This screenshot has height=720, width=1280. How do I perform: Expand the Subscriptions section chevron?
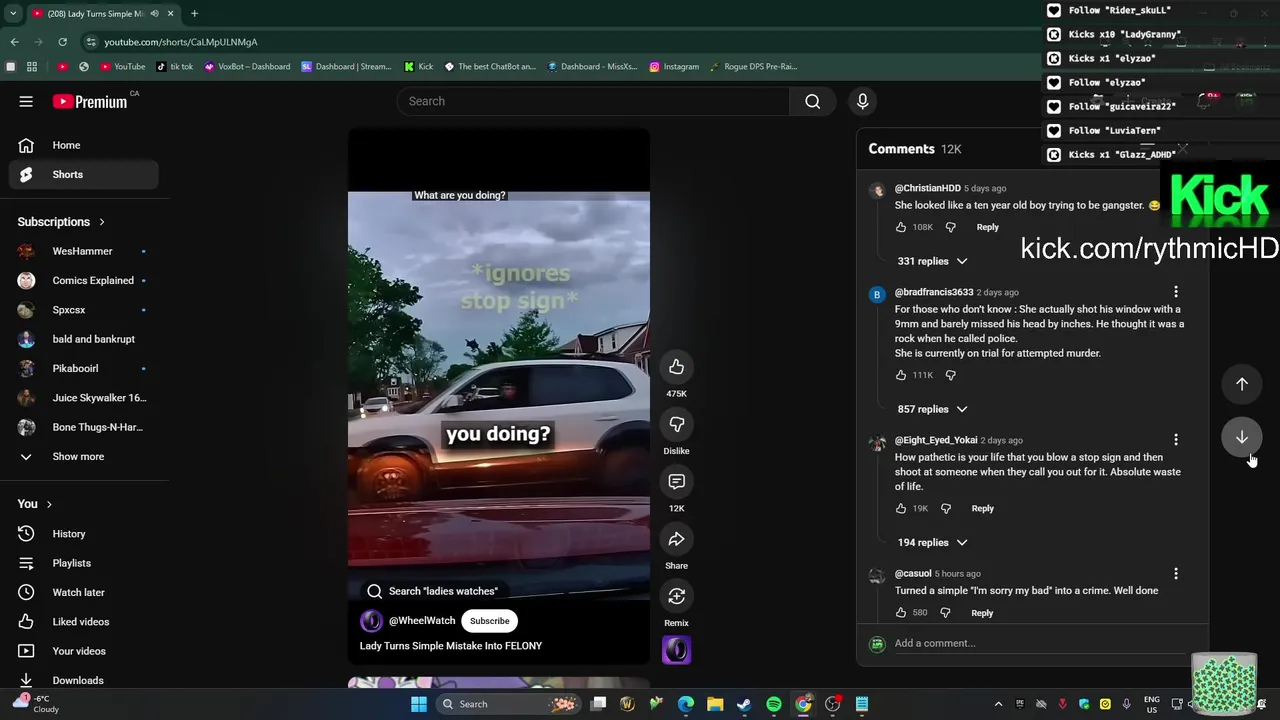(x=101, y=222)
